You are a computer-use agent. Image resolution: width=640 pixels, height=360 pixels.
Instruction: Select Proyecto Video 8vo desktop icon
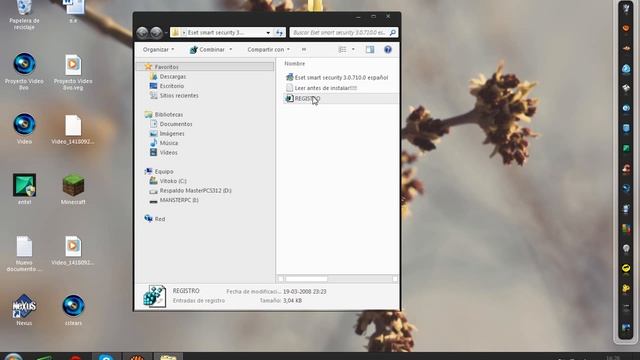pos(24,72)
